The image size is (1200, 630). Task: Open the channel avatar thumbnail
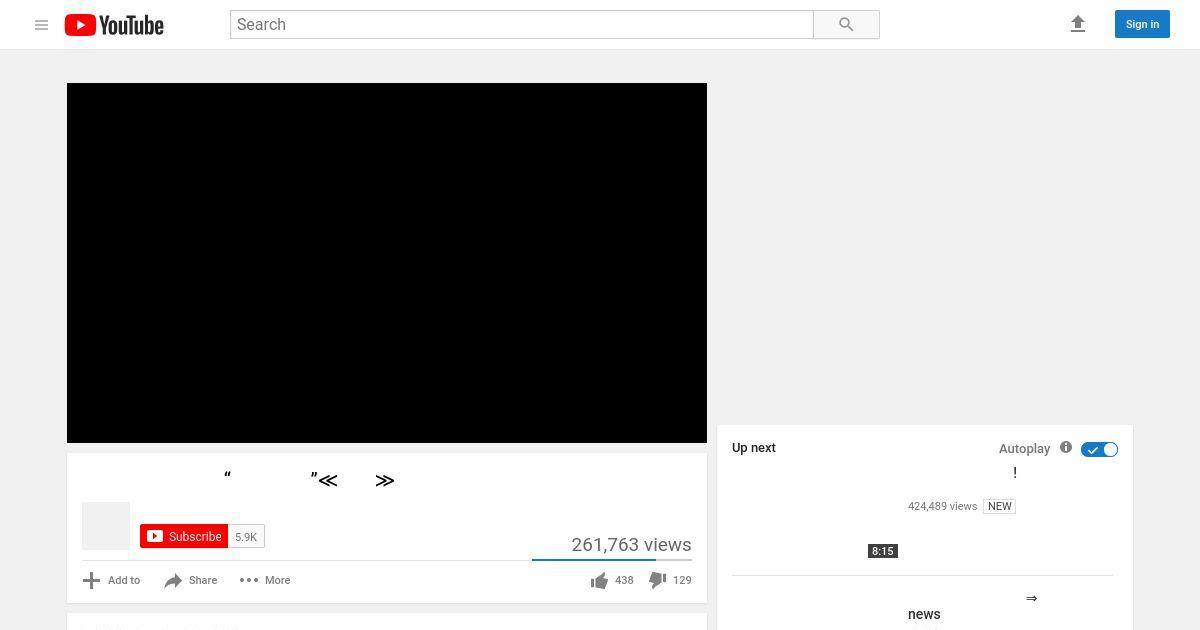106,526
